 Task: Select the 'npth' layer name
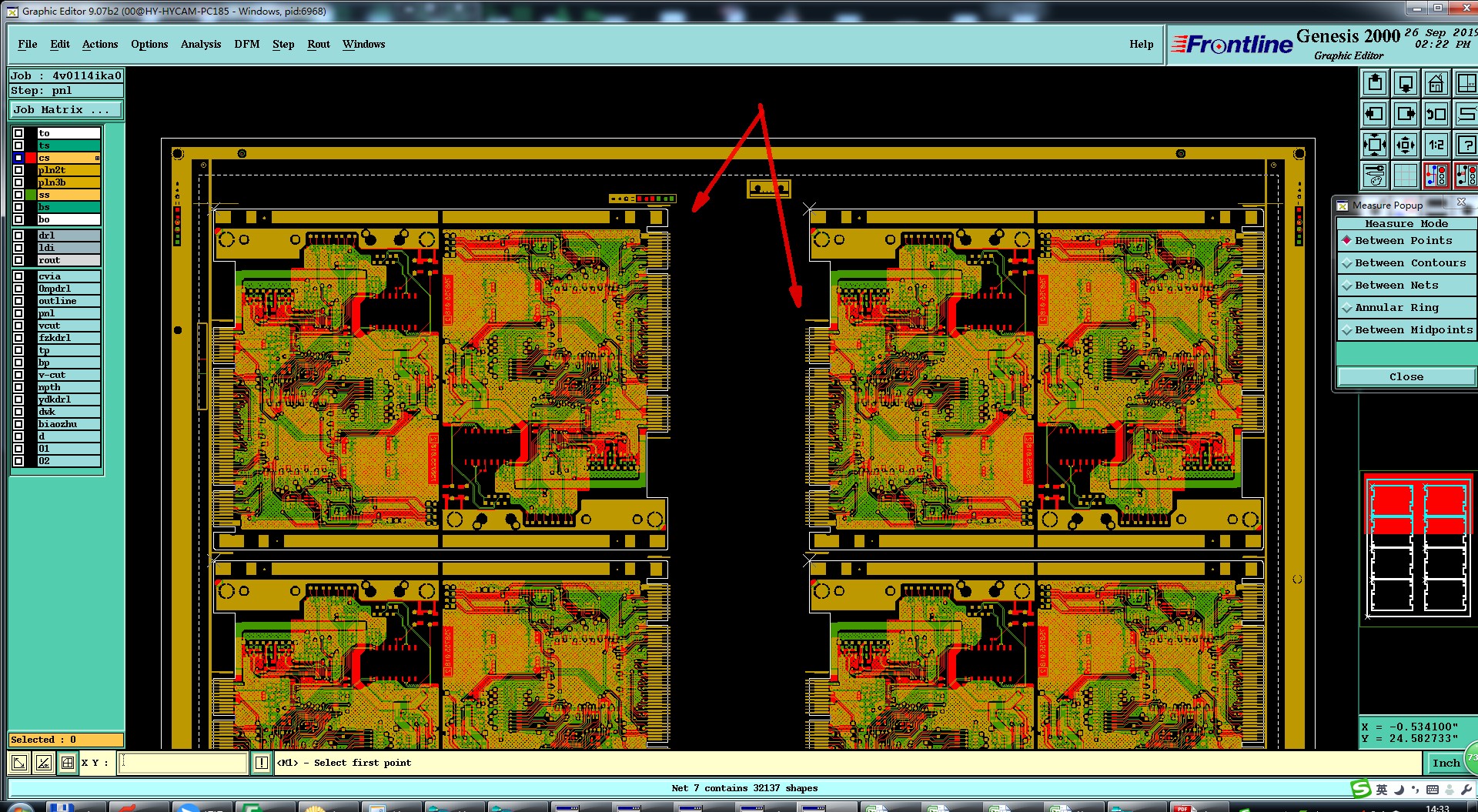click(69, 387)
